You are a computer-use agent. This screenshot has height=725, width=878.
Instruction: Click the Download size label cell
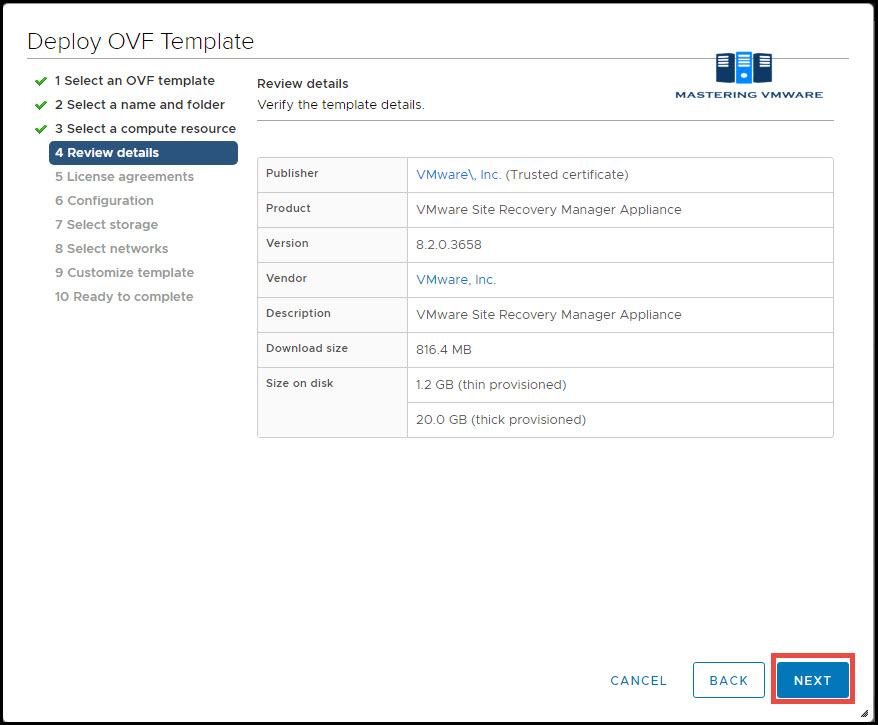333,350
